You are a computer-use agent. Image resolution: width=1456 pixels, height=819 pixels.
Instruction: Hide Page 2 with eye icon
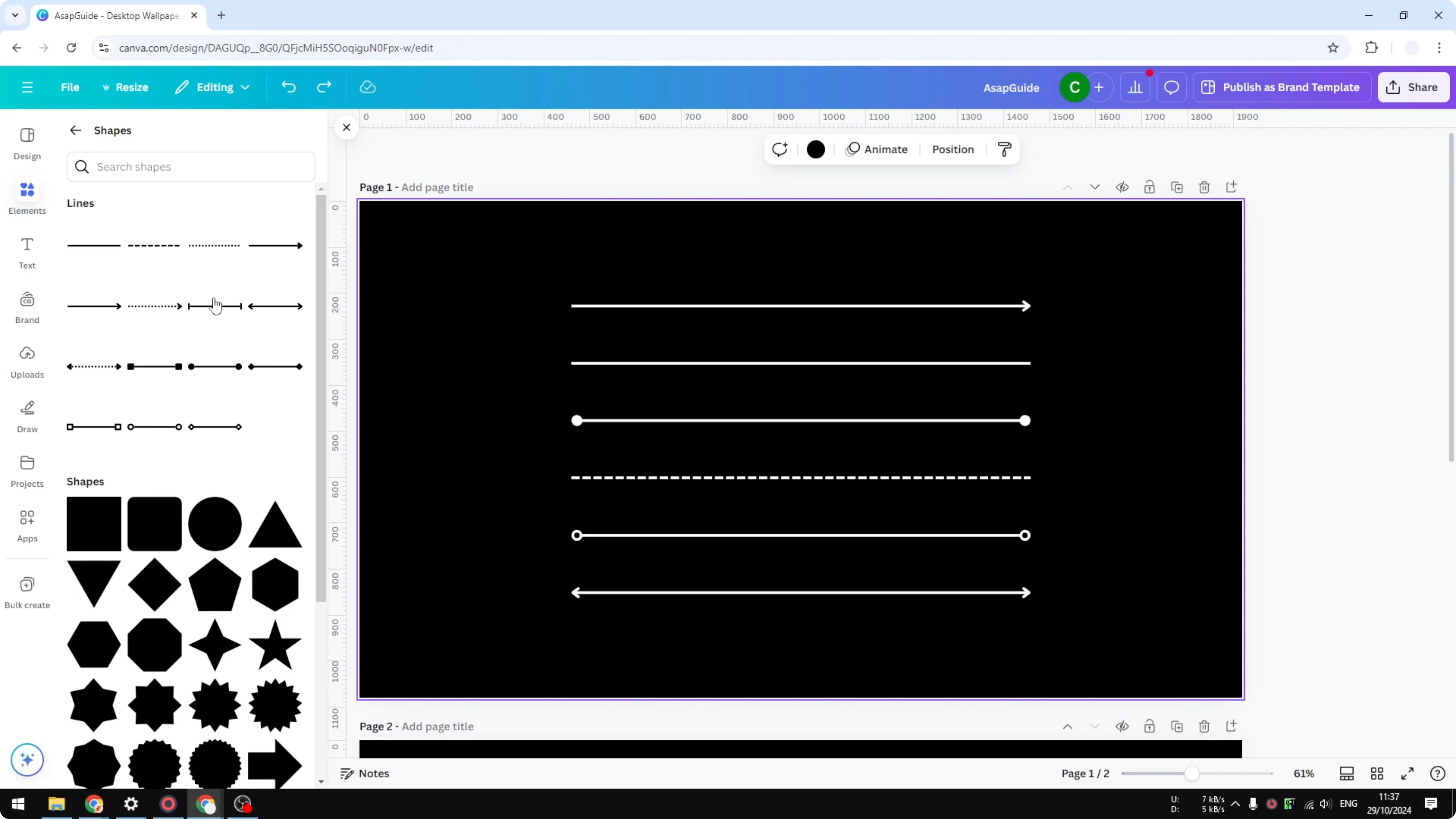click(1122, 726)
